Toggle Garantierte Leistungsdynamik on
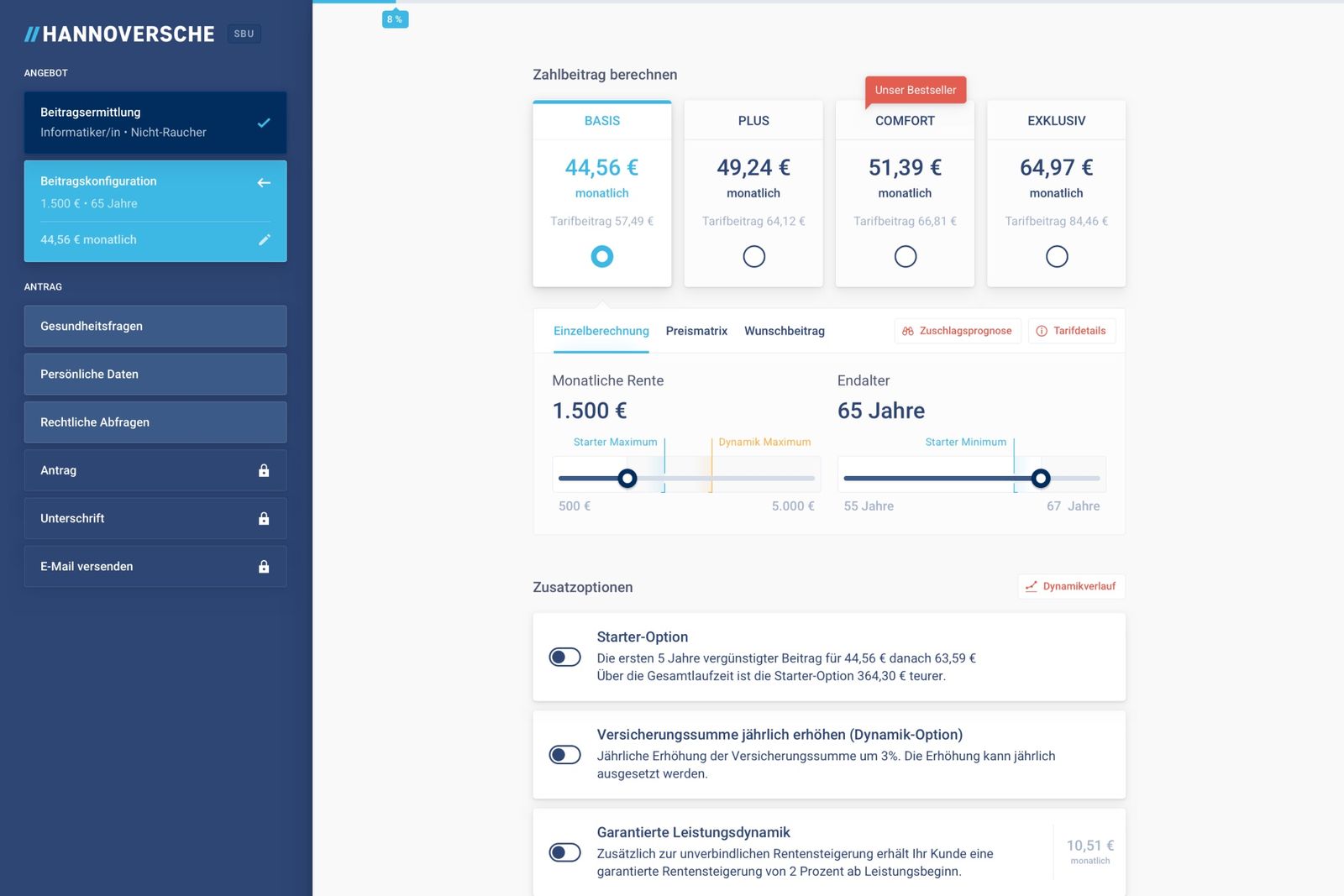 [x=564, y=852]
